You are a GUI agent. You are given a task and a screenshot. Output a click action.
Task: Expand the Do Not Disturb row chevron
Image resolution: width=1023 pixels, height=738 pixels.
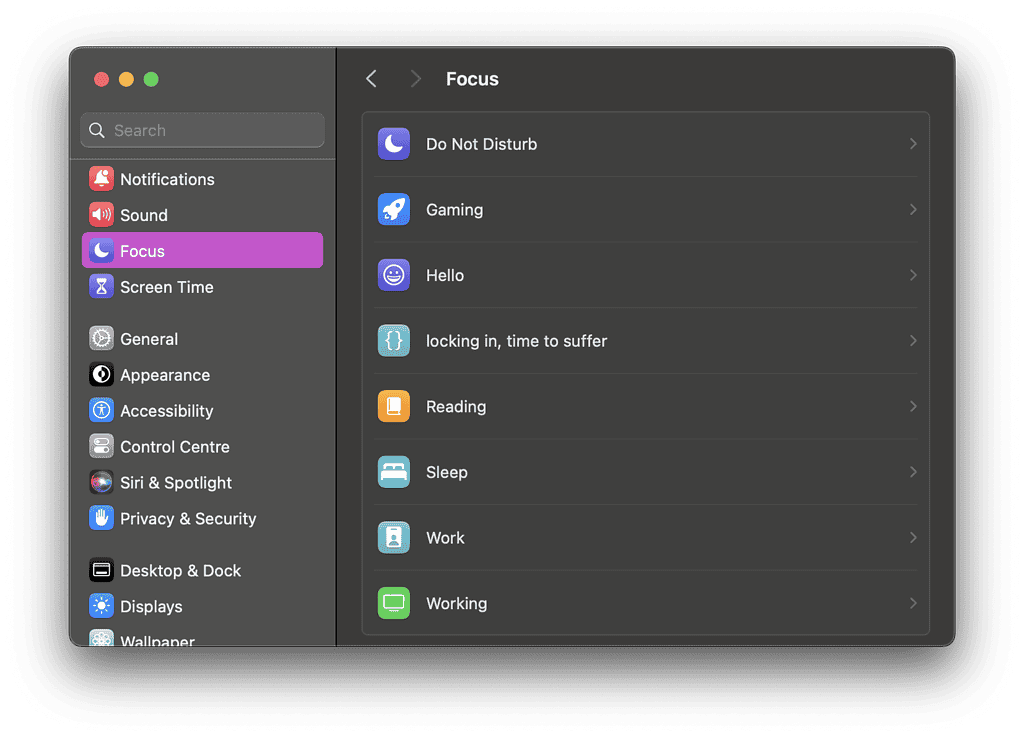(912, 144)
